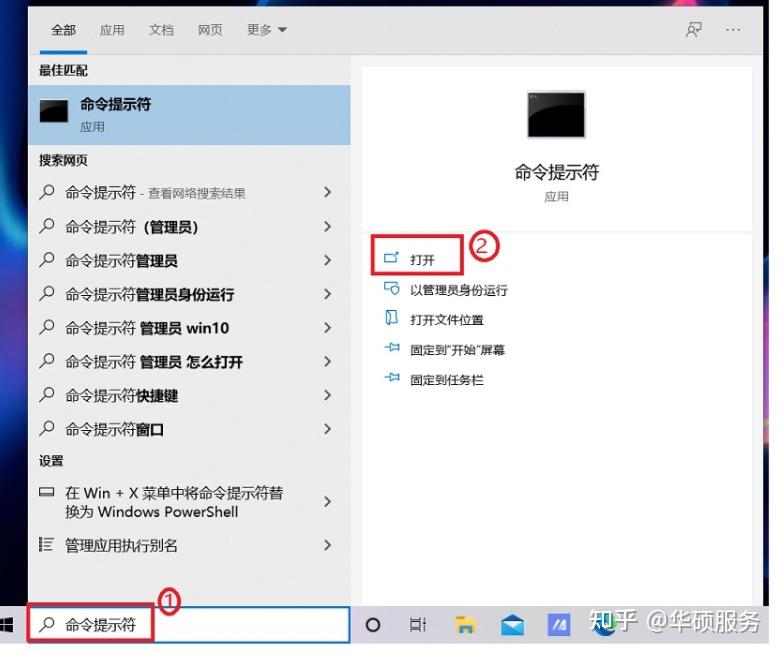Select suggestion 命令提示符 管理员 怎么打开

pos(189,362)
